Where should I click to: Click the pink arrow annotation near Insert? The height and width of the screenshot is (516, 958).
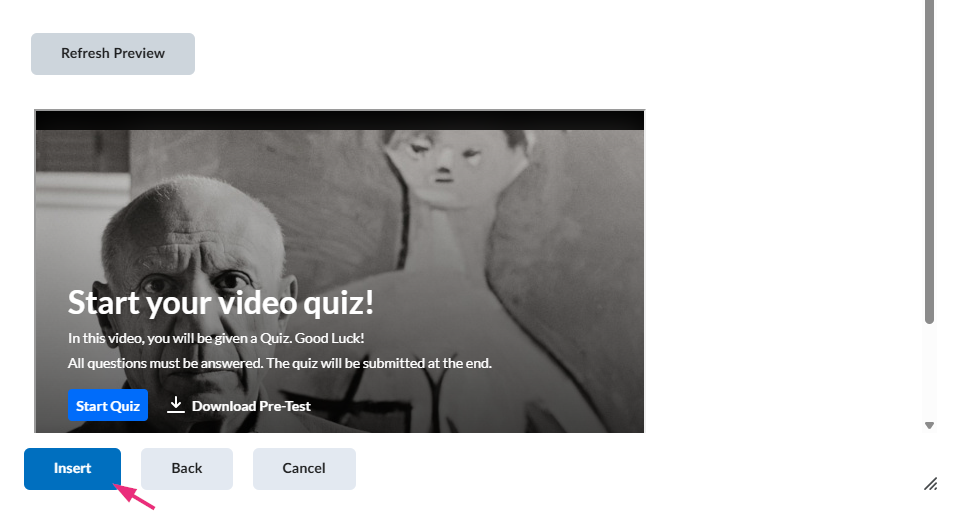pyautogui.click(x=134, y=496)
